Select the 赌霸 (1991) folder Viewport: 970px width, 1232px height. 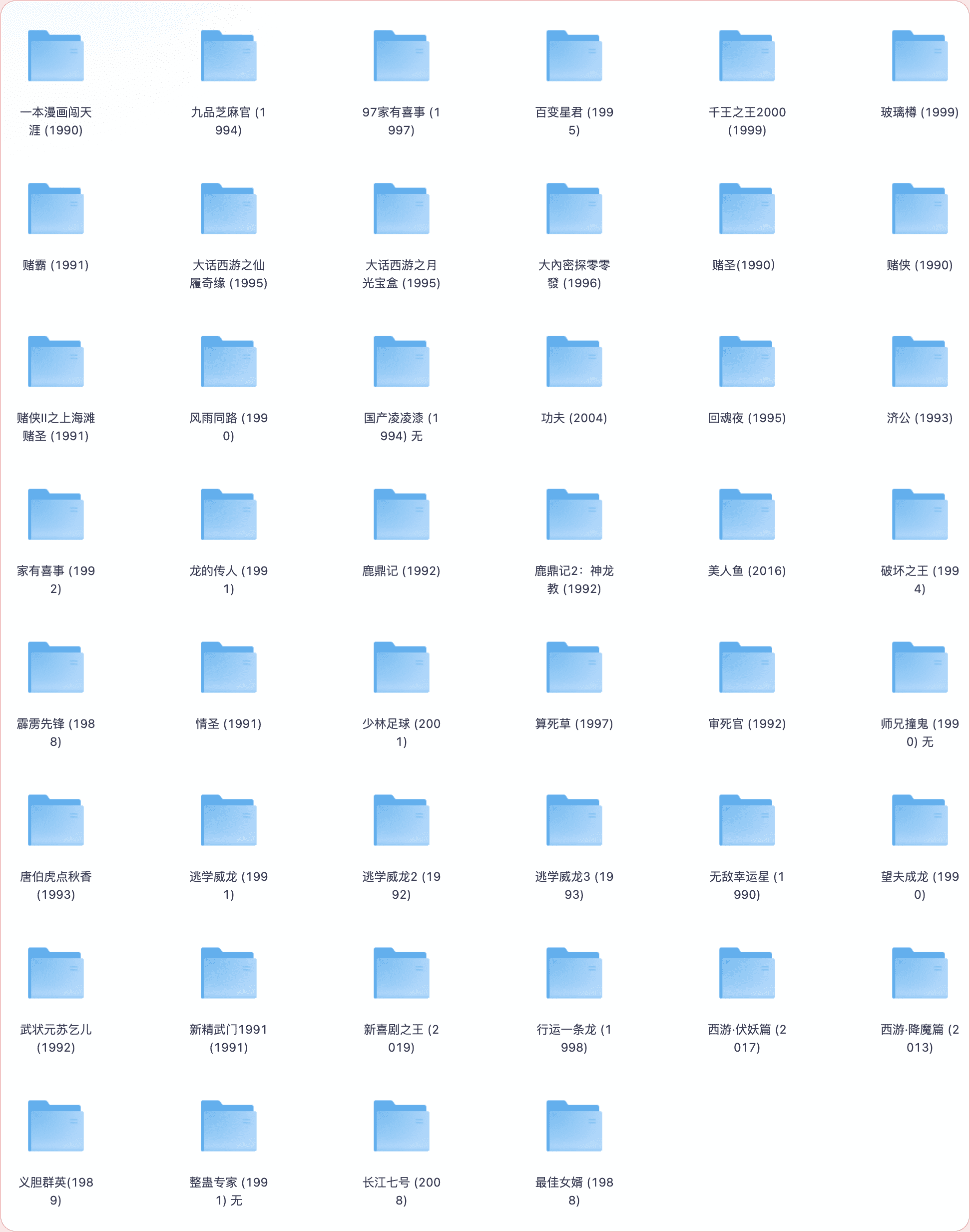(55, 208)
